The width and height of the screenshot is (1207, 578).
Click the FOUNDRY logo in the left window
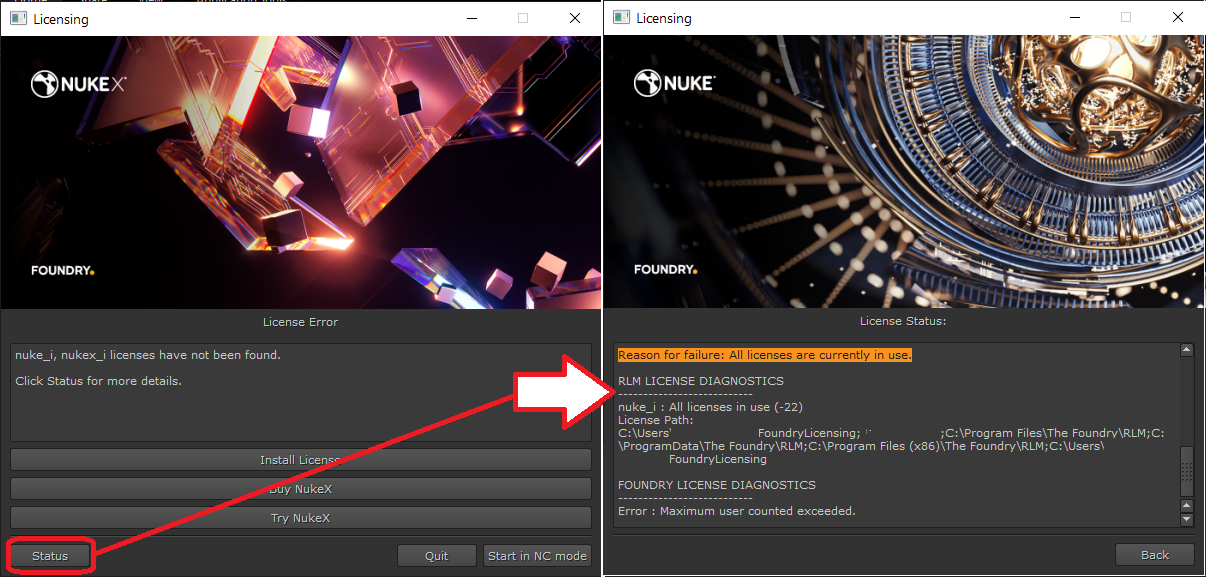coord(62,270)
